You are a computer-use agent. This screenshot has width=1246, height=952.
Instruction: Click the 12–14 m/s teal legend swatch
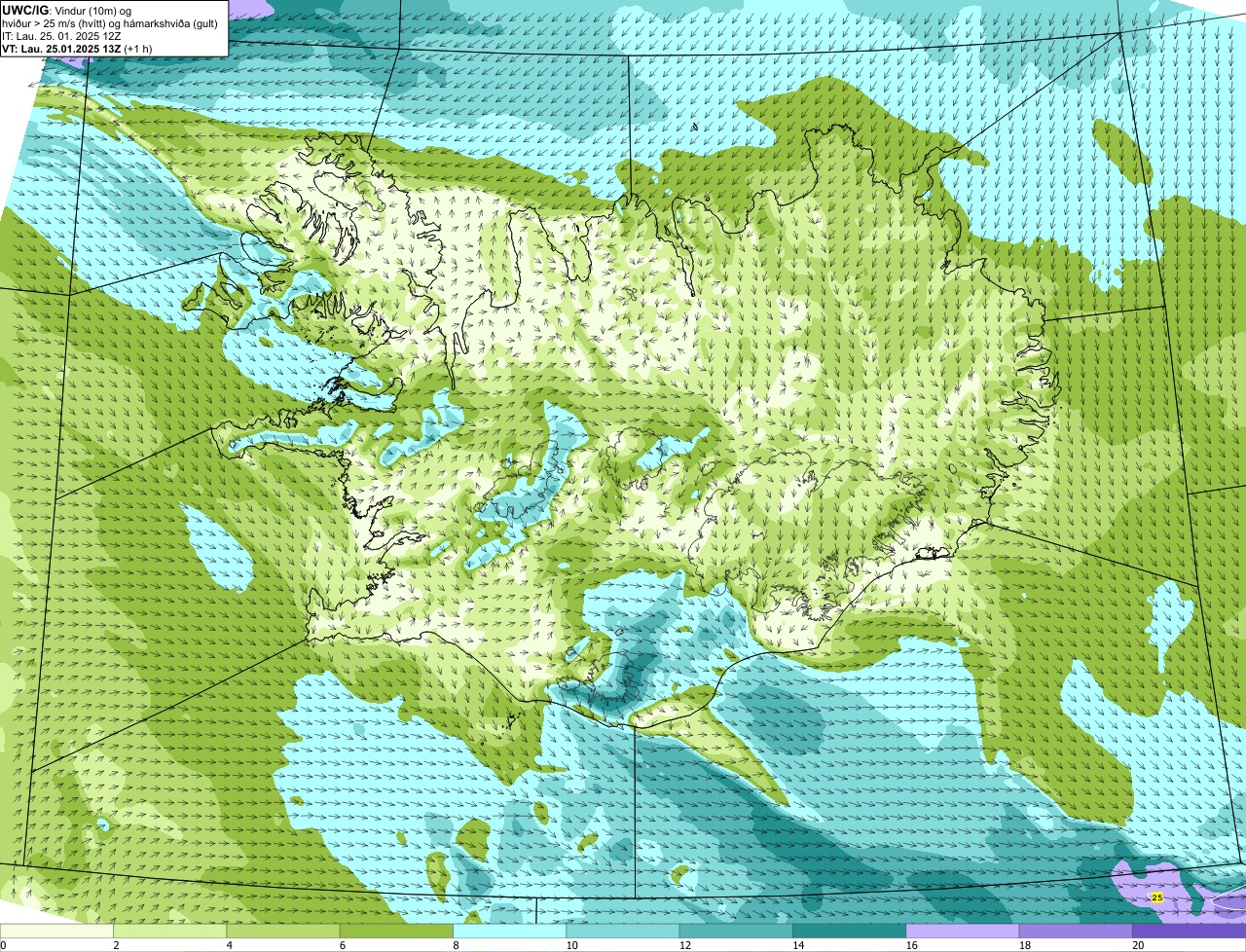pyautogui.click(x=736, y=932)
